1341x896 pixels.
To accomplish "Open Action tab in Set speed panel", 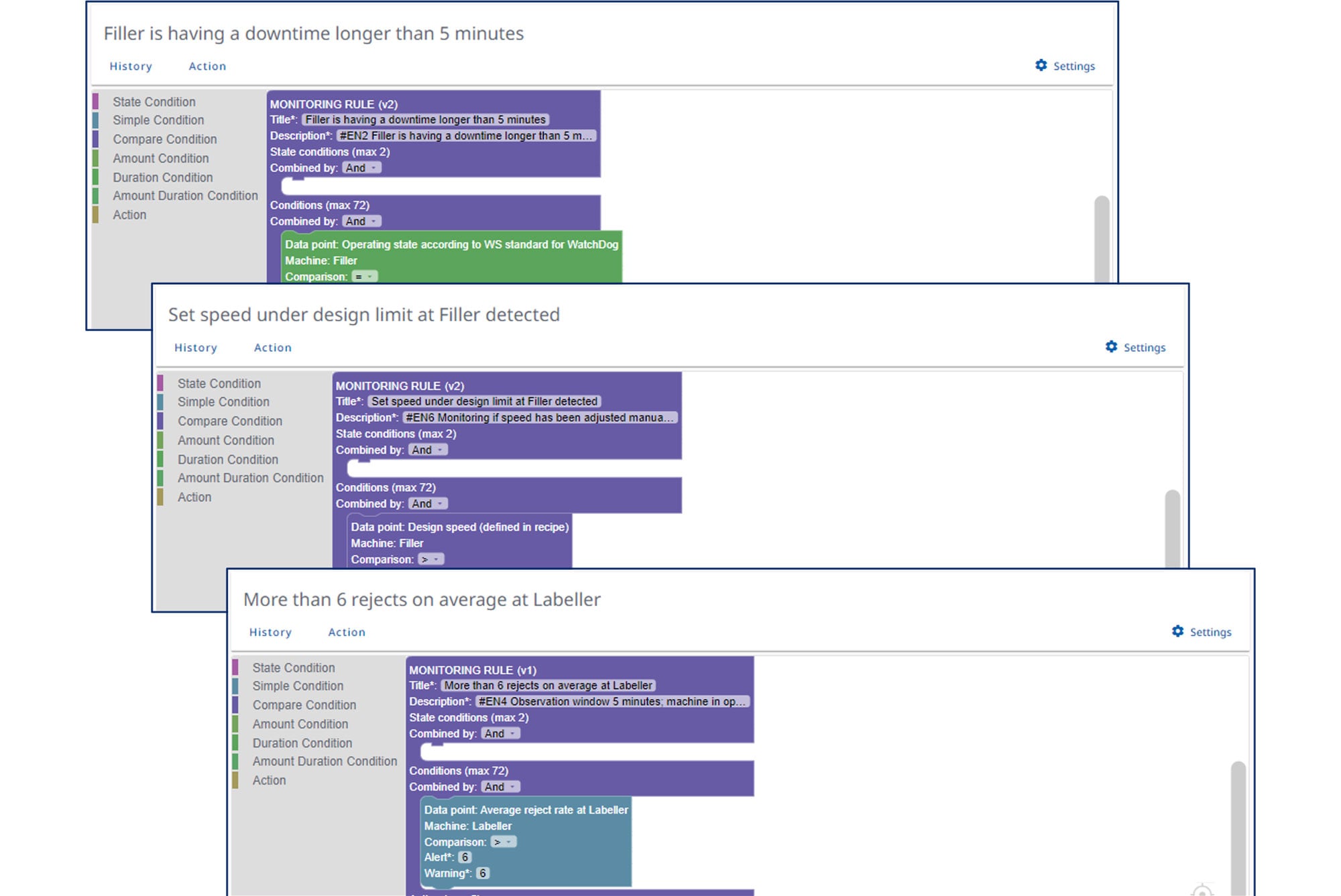I will (273, 347).
